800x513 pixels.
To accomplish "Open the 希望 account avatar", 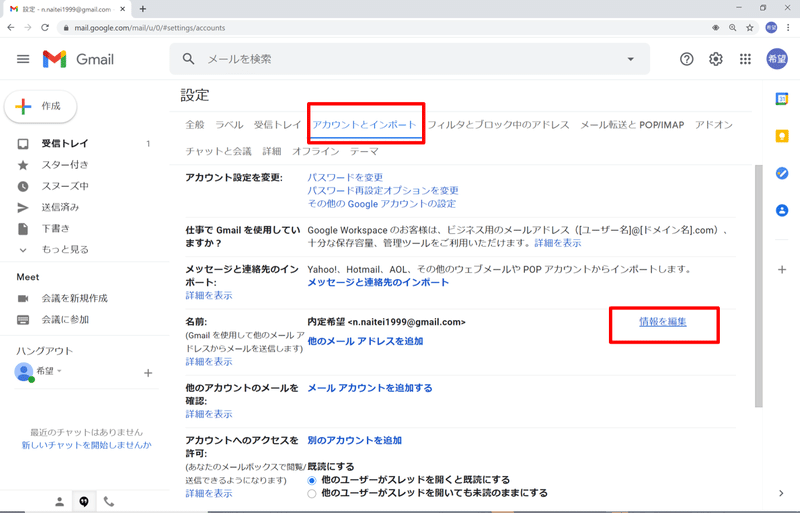I will (777, 59).
